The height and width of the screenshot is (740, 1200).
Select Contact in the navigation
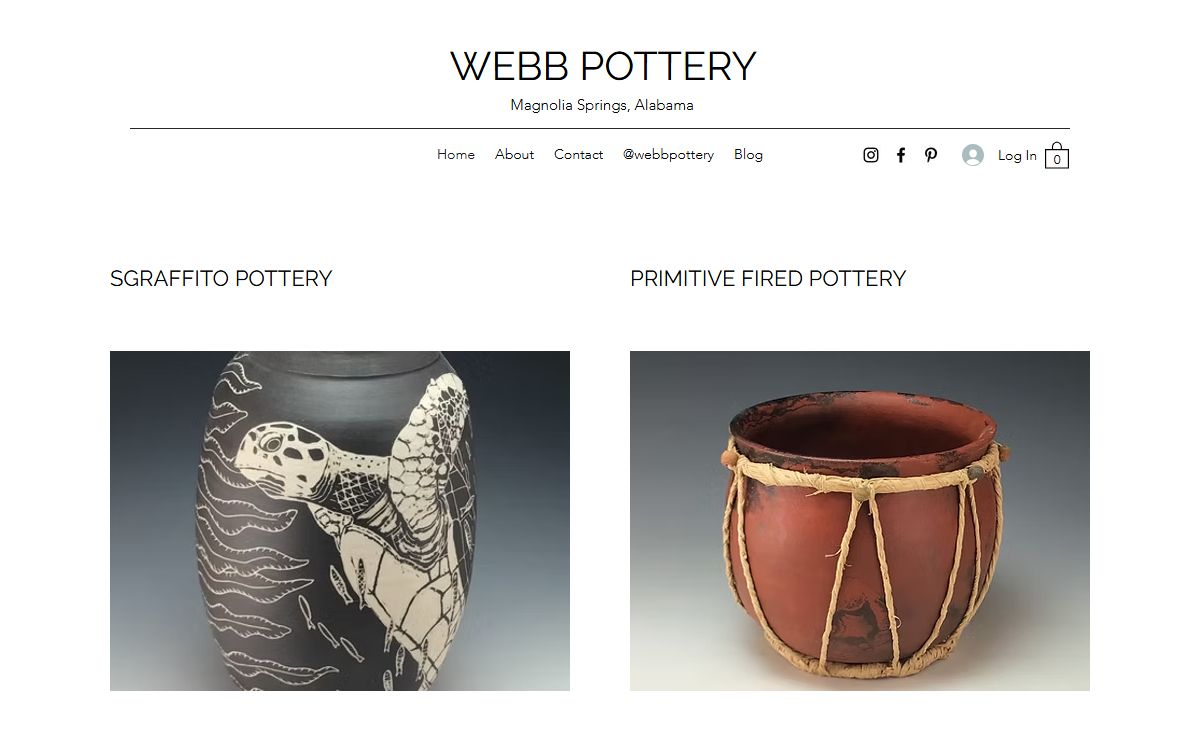coord(578,155)
